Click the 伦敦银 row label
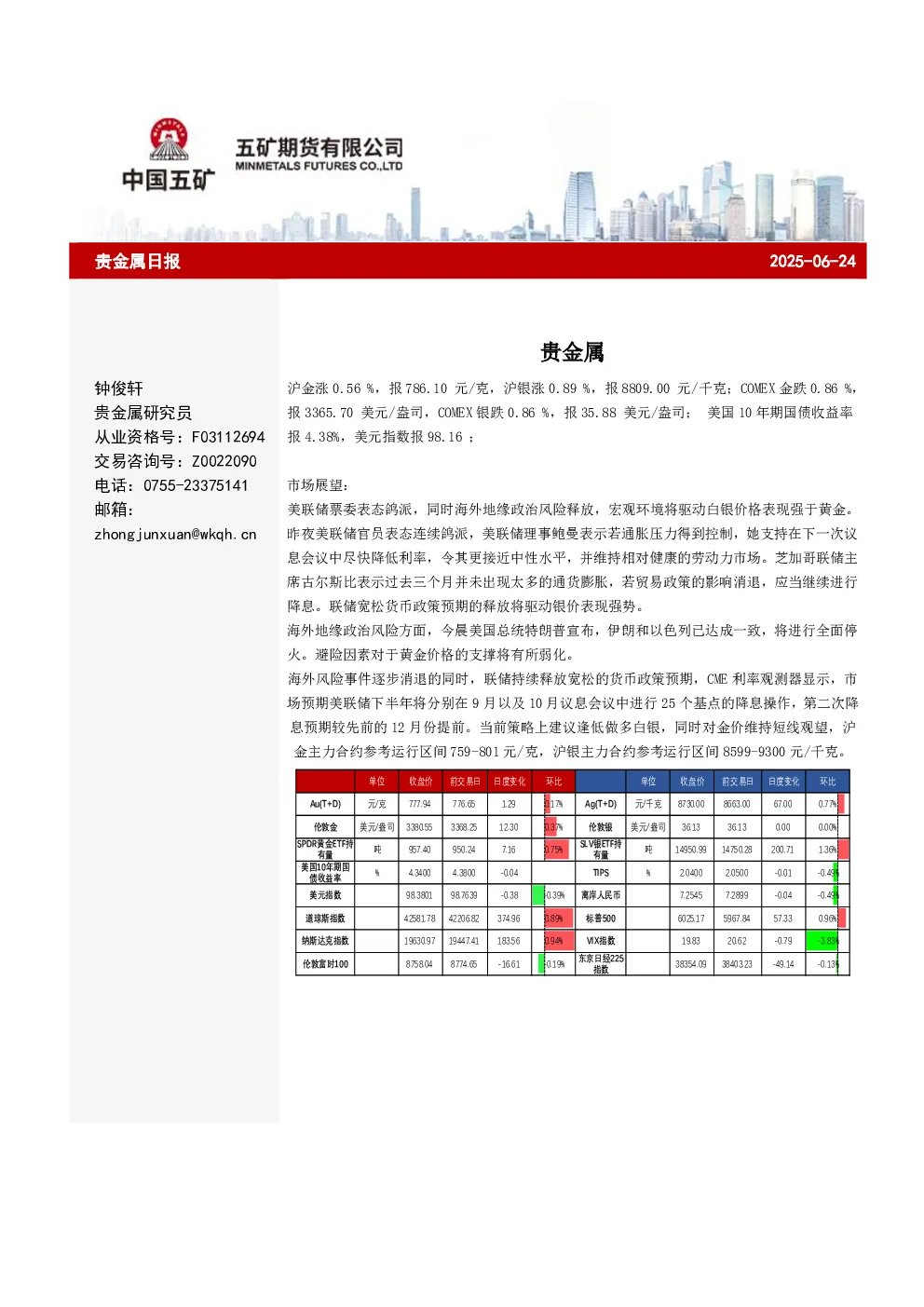This screenshot has width=924, height=1307. coord(601,827)
